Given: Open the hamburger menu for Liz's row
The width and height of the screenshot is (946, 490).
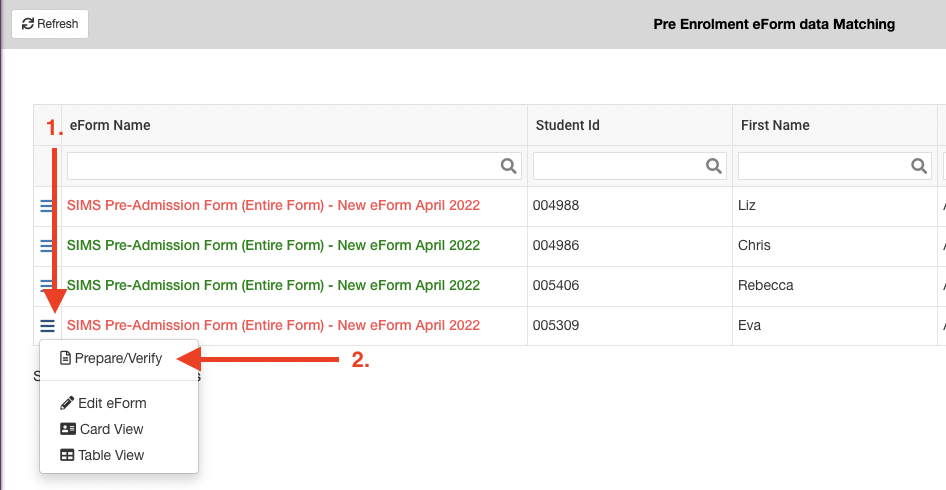Looking at the screenshot, I should coord(47,206).
